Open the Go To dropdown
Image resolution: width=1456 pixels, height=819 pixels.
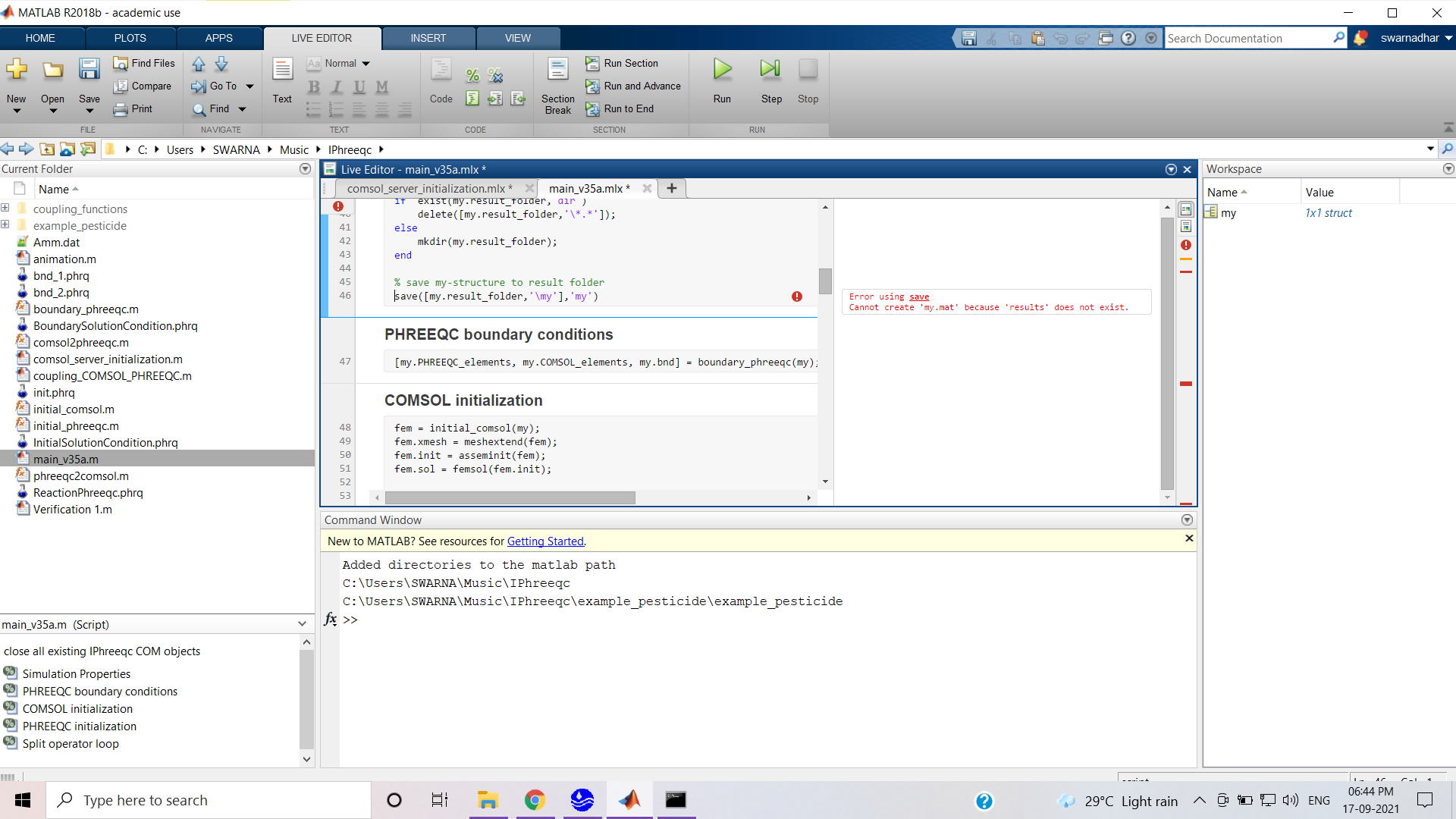(x=249, y=86)
